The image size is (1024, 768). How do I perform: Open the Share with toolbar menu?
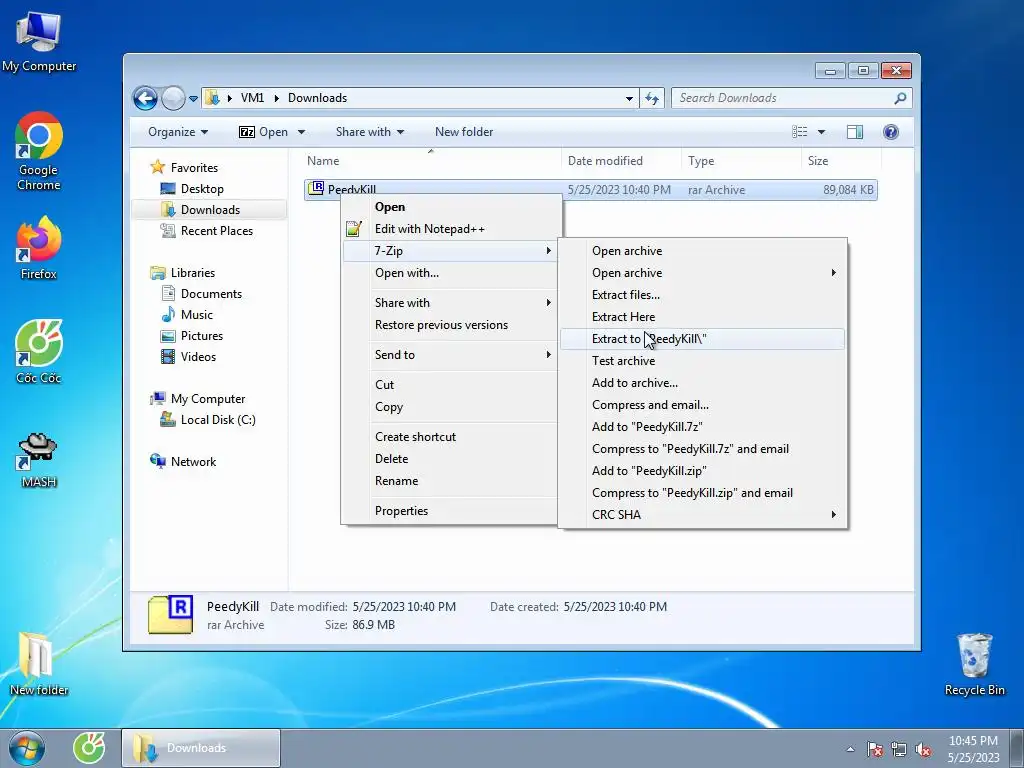pyautogui.click(x=370, y=132)
